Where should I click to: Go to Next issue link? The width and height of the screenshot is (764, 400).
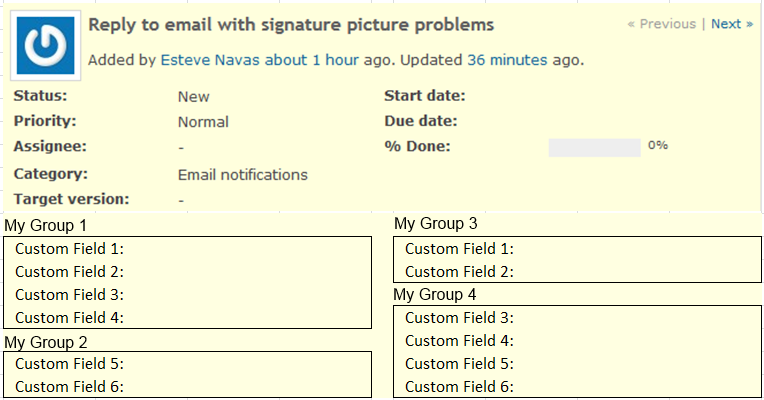coord(732,24)
